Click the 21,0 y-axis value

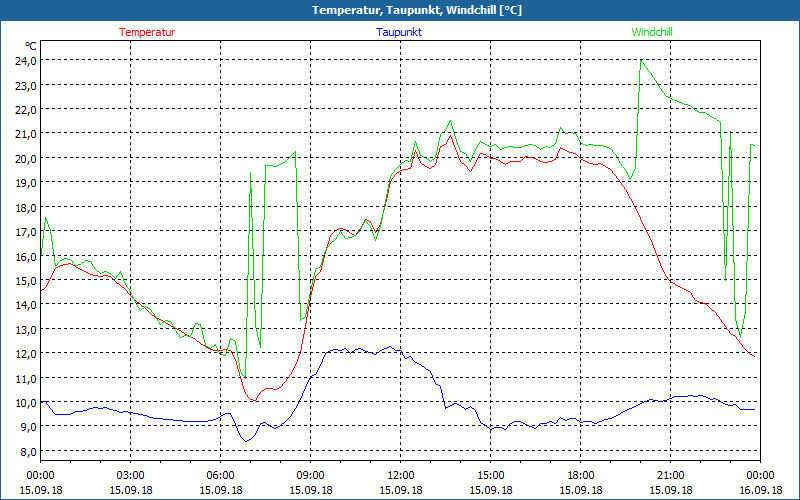(x=26, y=134)
